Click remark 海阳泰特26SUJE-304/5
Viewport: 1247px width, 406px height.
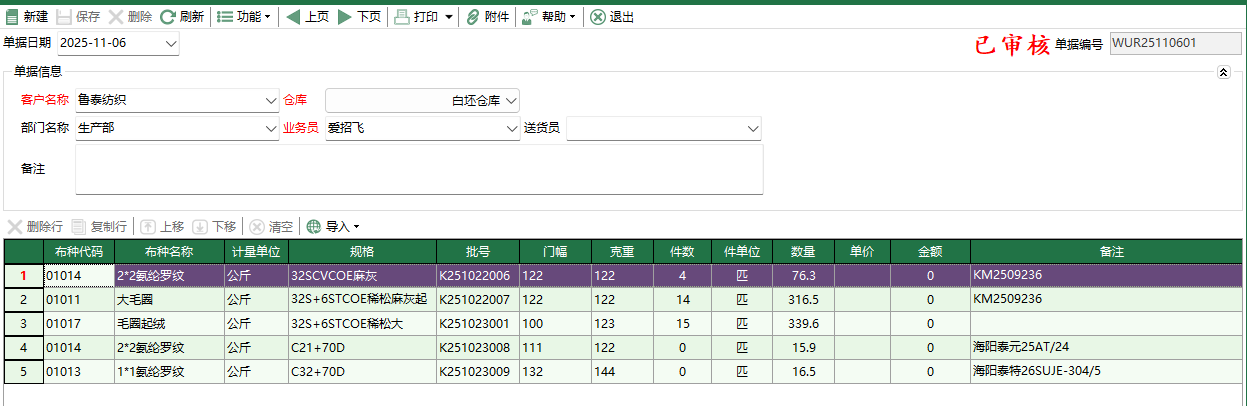pyautogui.click(x=1106, y=372)
